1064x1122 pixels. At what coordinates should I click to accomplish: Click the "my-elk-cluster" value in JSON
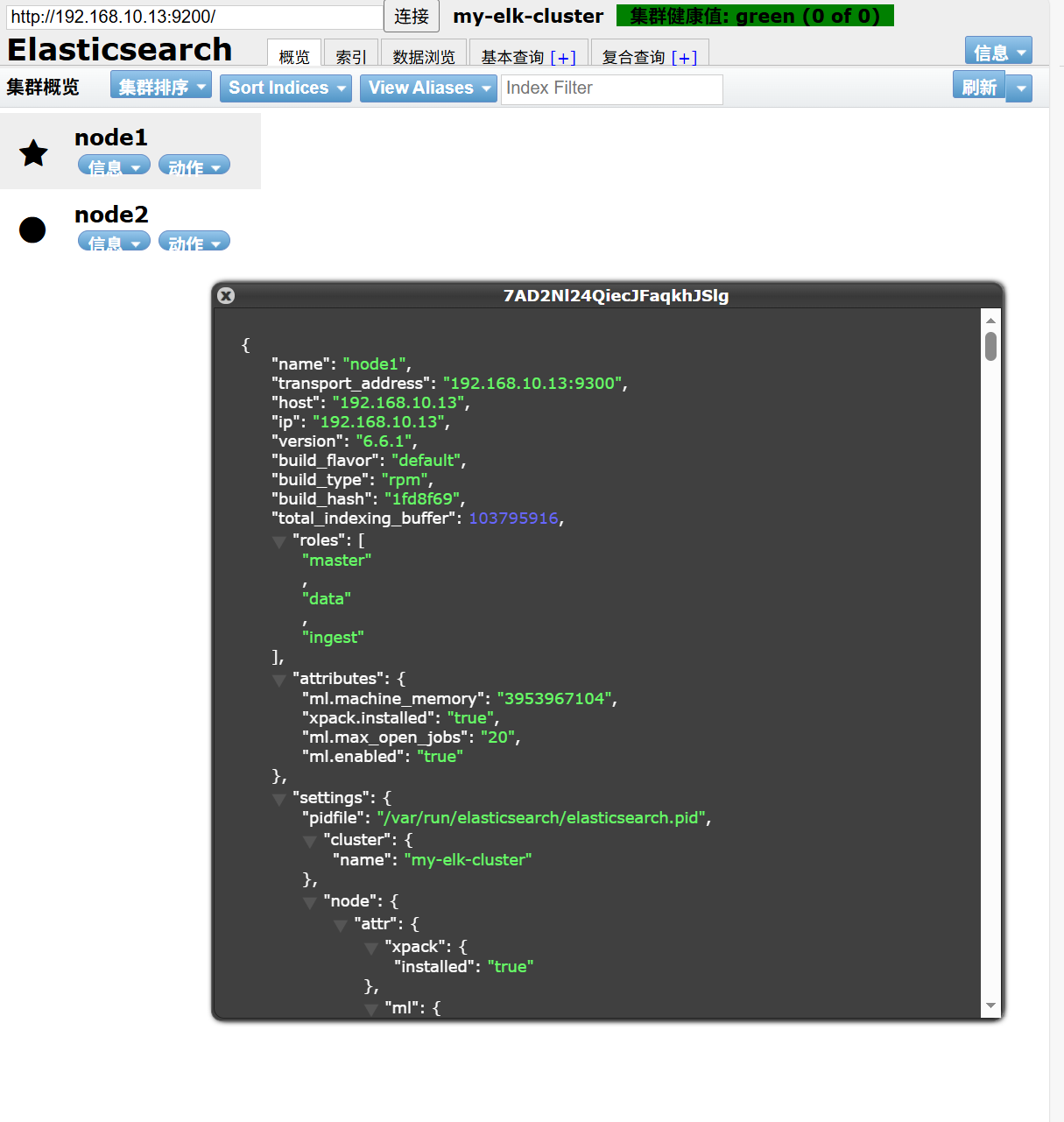click(x=469, y=859)
